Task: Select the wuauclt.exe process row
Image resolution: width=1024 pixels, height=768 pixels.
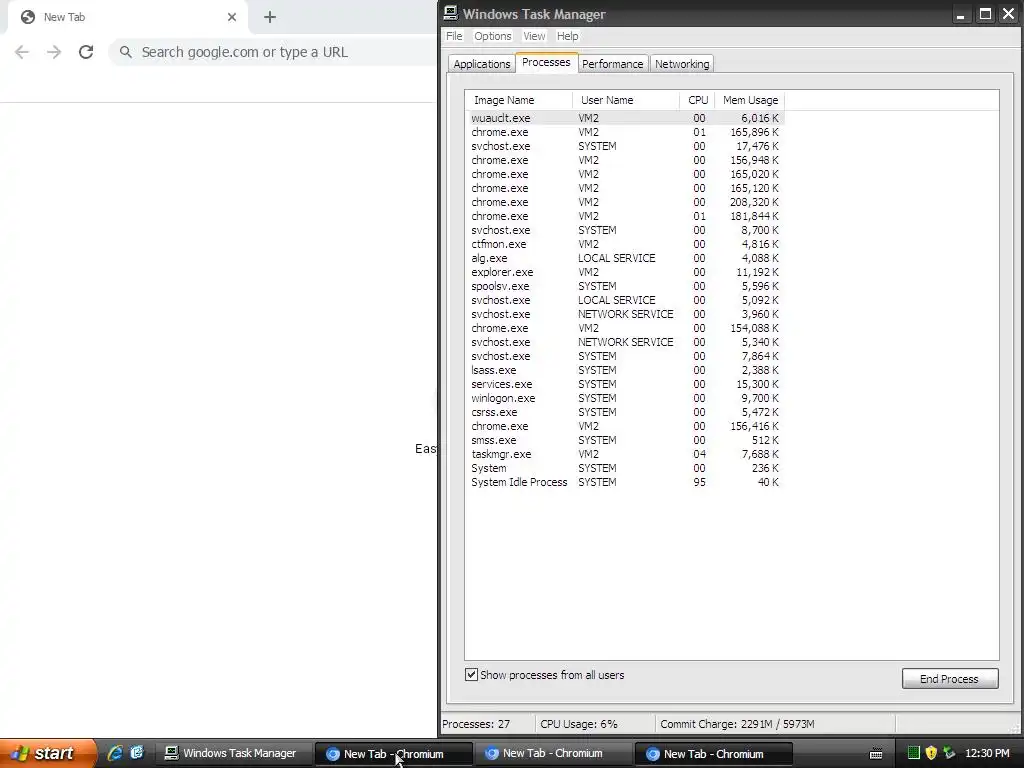Action: [x=625, y=118]
